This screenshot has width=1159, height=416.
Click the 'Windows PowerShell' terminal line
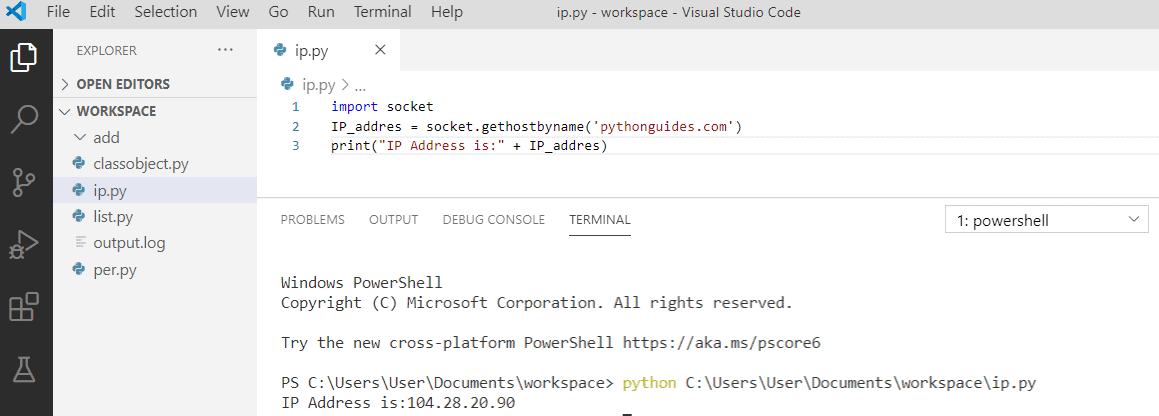(x=362, y=282)
